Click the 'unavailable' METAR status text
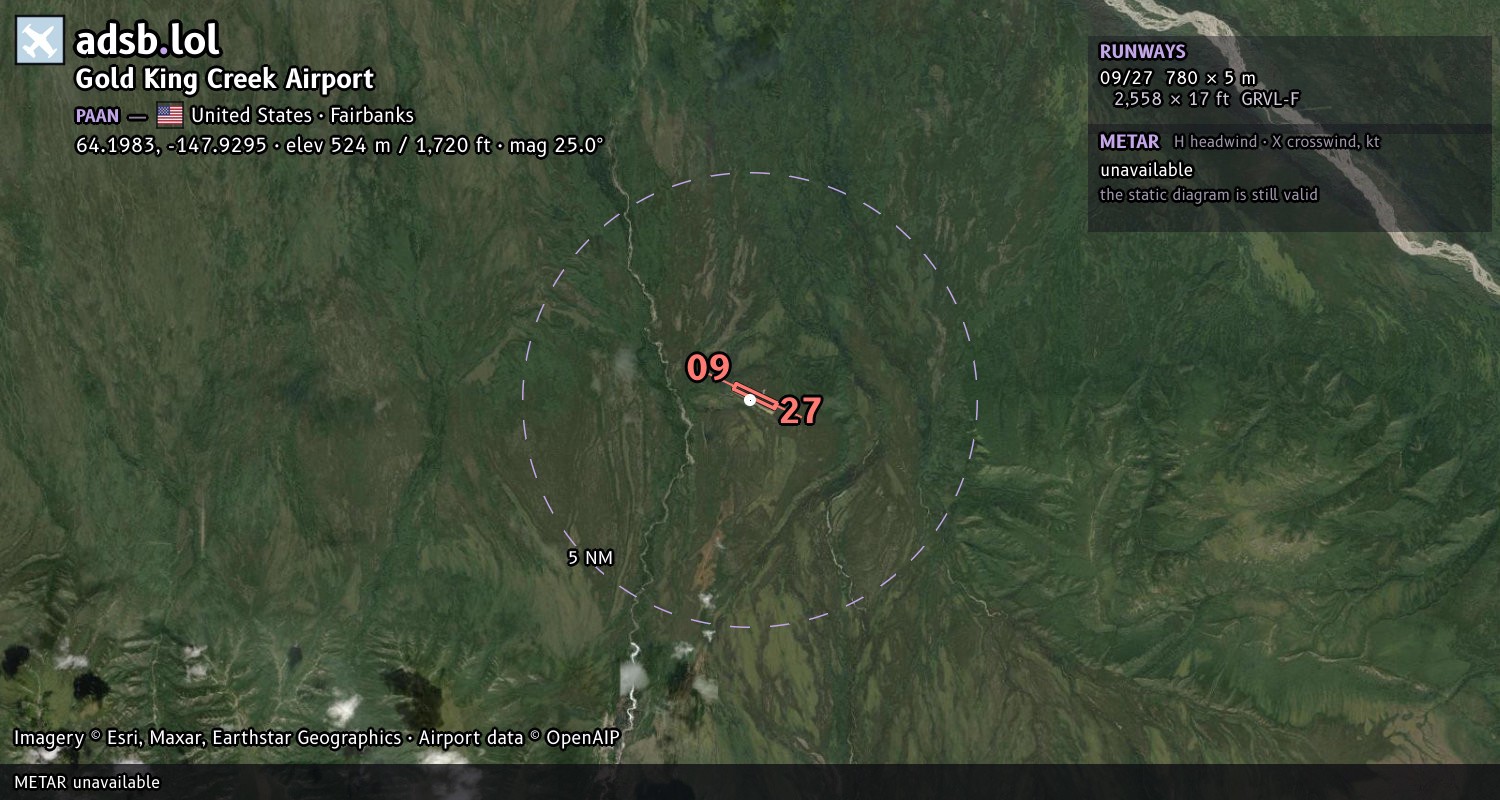The width and height of the screenshot is (1500, 800). pyautogui.click(x=1146, y=170)
